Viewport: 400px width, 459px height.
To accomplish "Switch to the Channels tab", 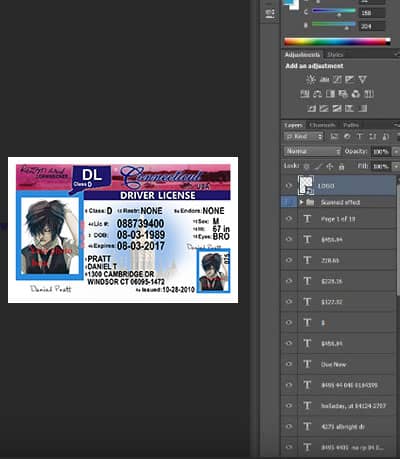I will tap(322, 125).
